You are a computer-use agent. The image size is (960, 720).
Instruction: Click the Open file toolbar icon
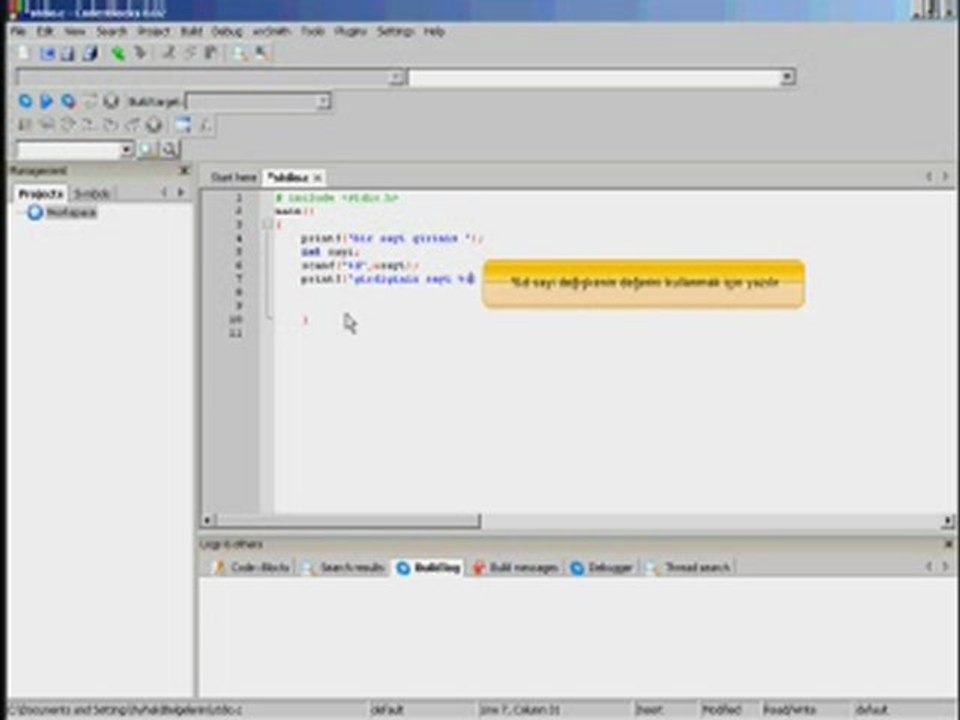click(x=47, y=53)
